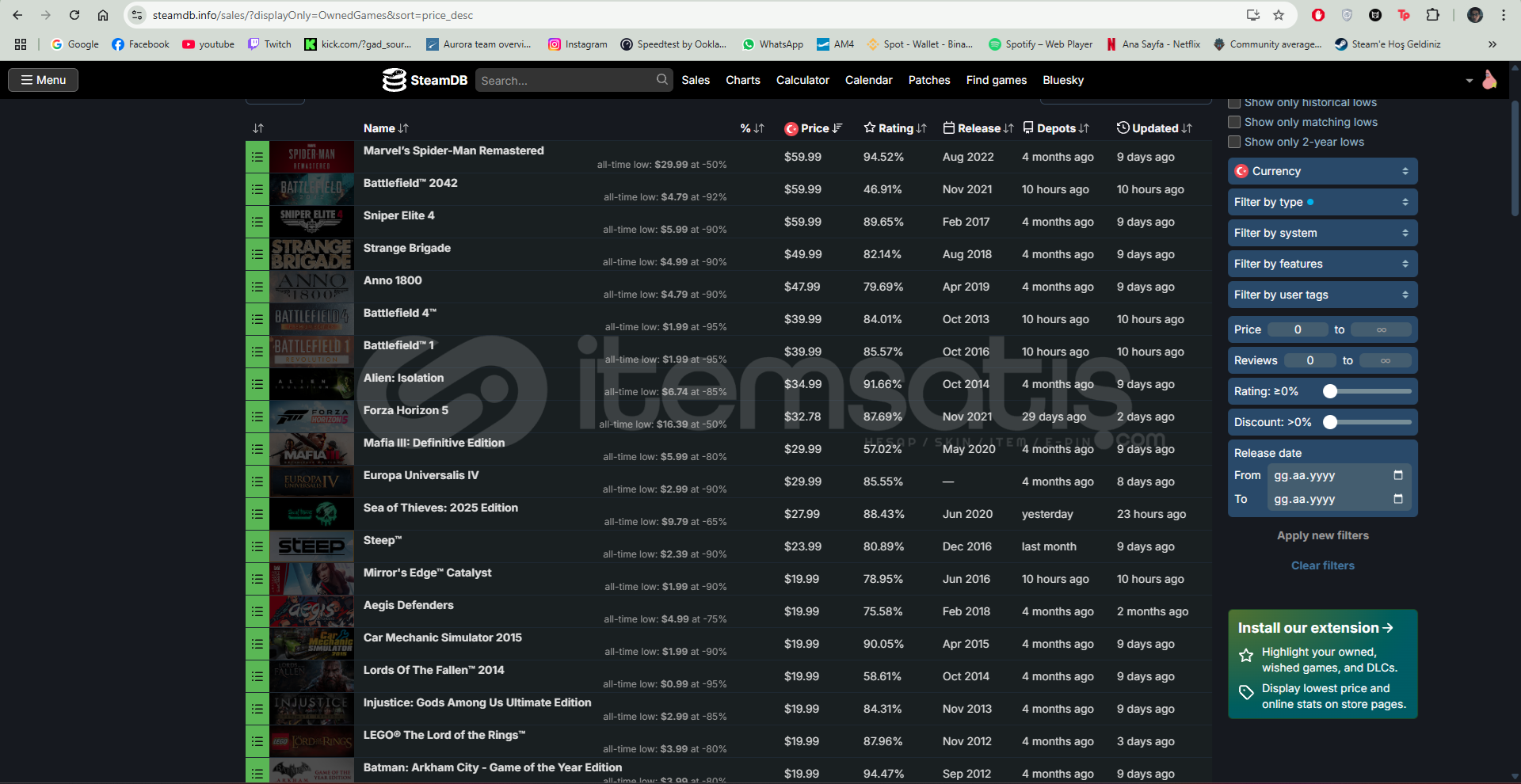
Task: Open the Currency dropdown
Action: 1322,171
